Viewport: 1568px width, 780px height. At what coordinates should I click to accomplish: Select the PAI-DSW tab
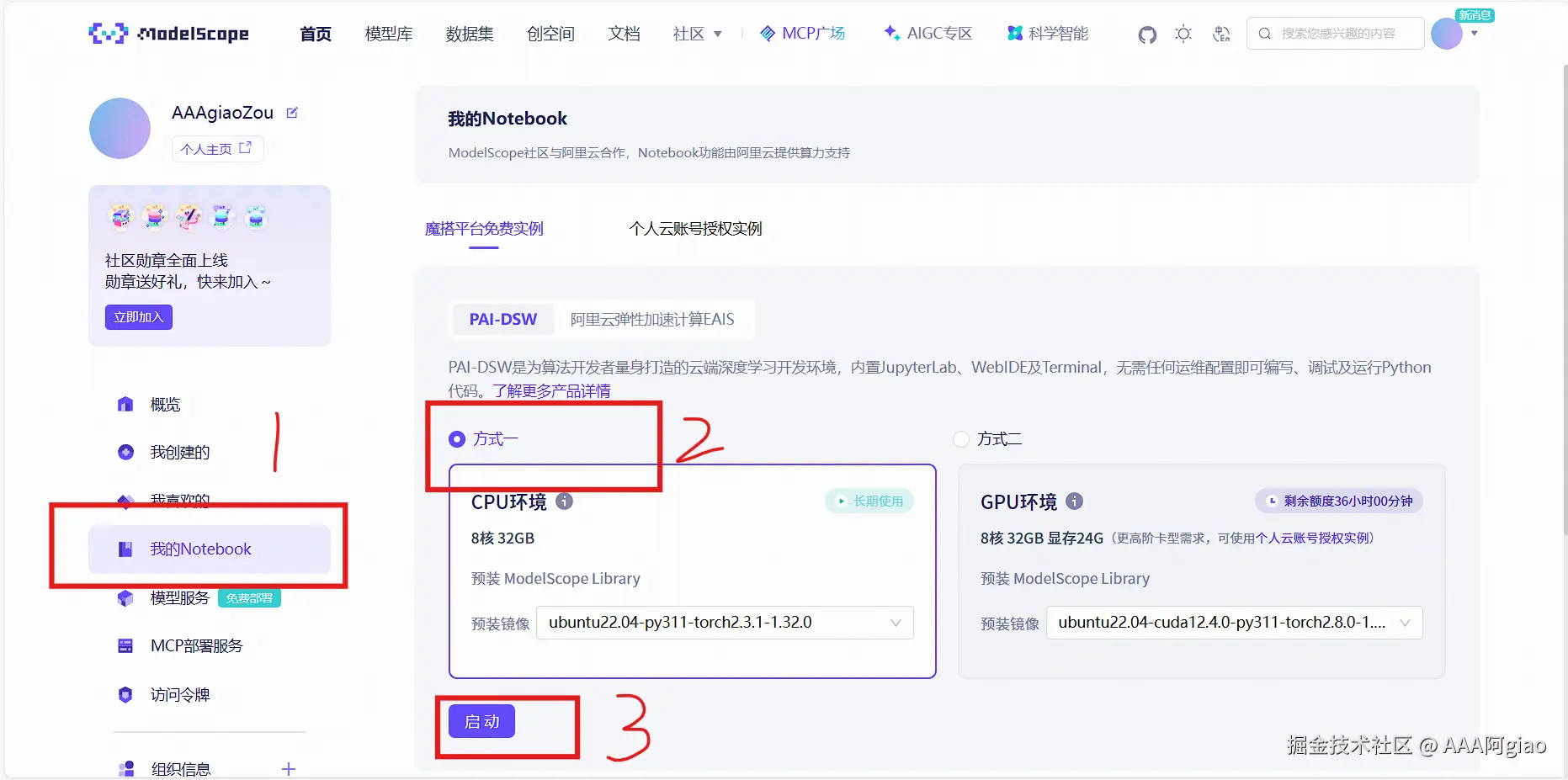pyautogui.click(x=503, y=320)
